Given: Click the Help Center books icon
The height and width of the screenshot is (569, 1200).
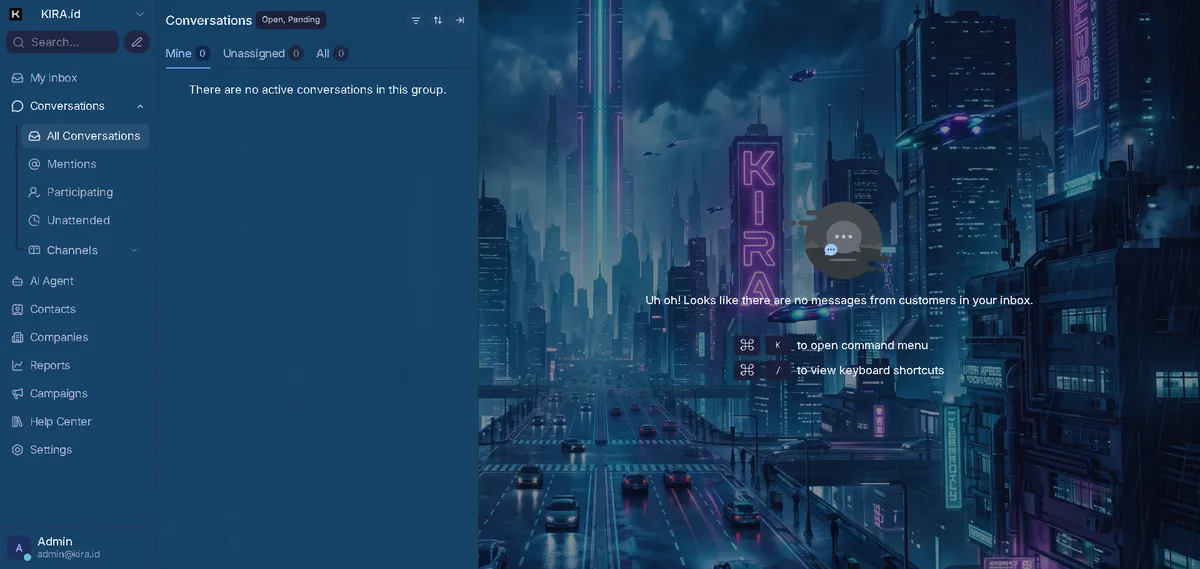Looking at the screenshot, I should tap(17, 421).
